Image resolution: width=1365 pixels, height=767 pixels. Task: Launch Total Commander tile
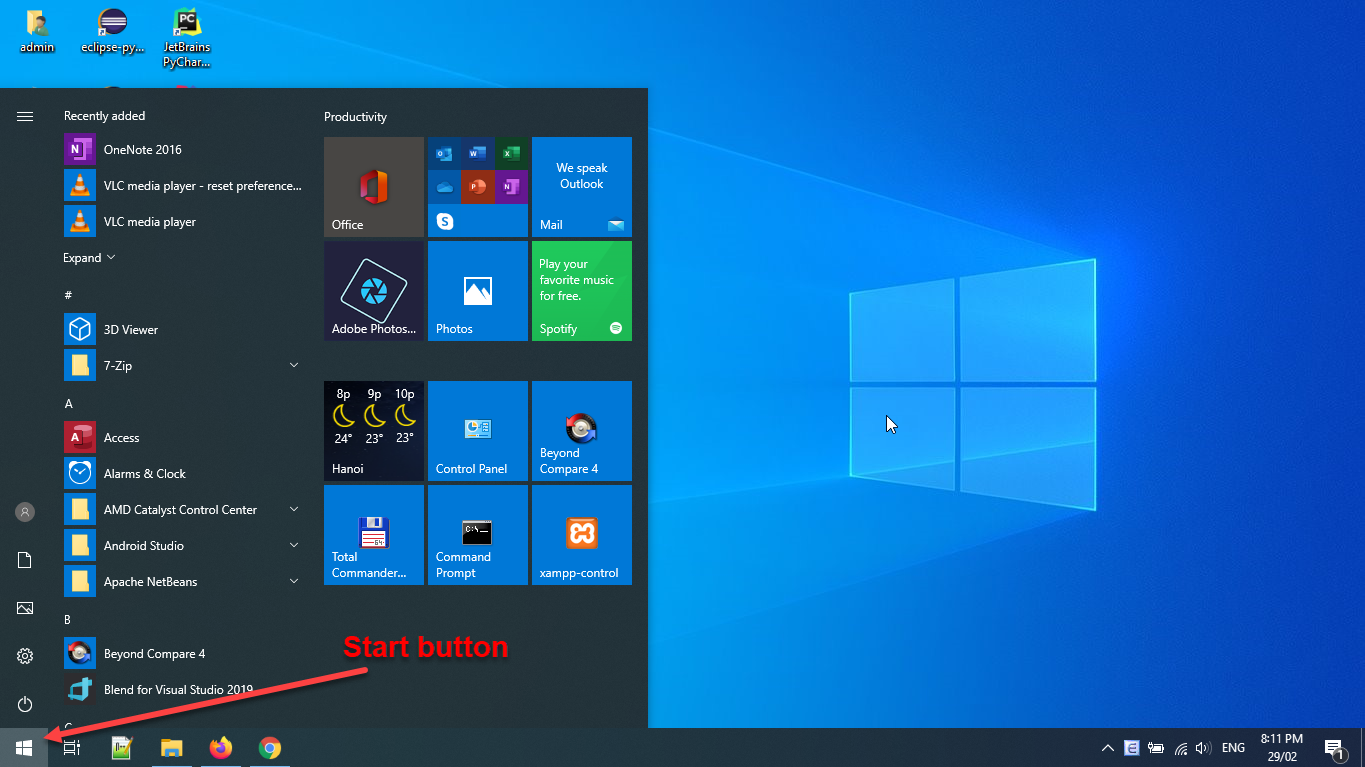click(x=374, y=535)
